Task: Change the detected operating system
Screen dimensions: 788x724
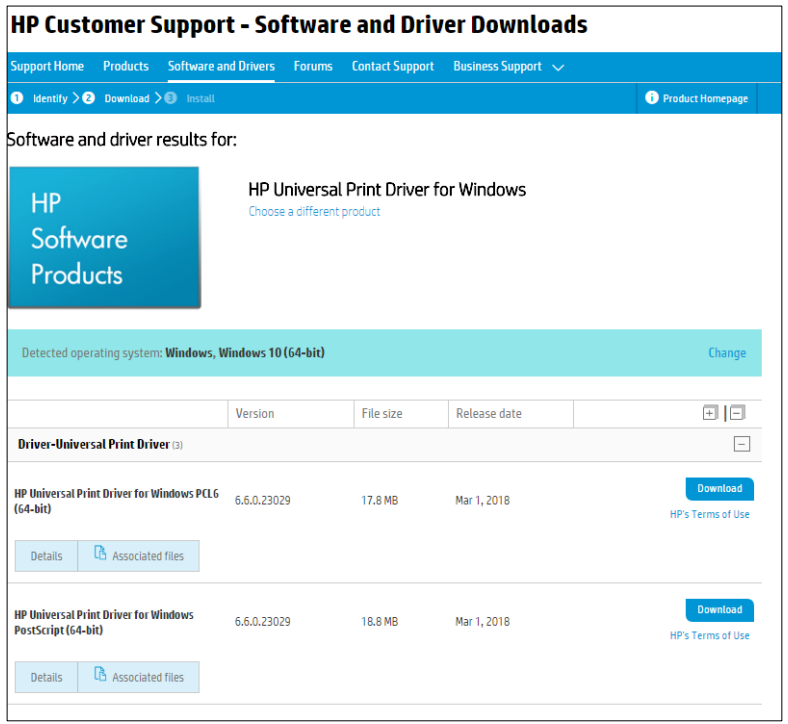Action: pos(727,353)
